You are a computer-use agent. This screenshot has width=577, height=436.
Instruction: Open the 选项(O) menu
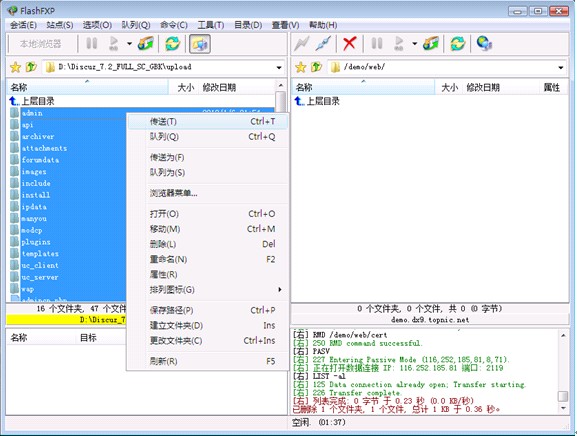[97, 25]
